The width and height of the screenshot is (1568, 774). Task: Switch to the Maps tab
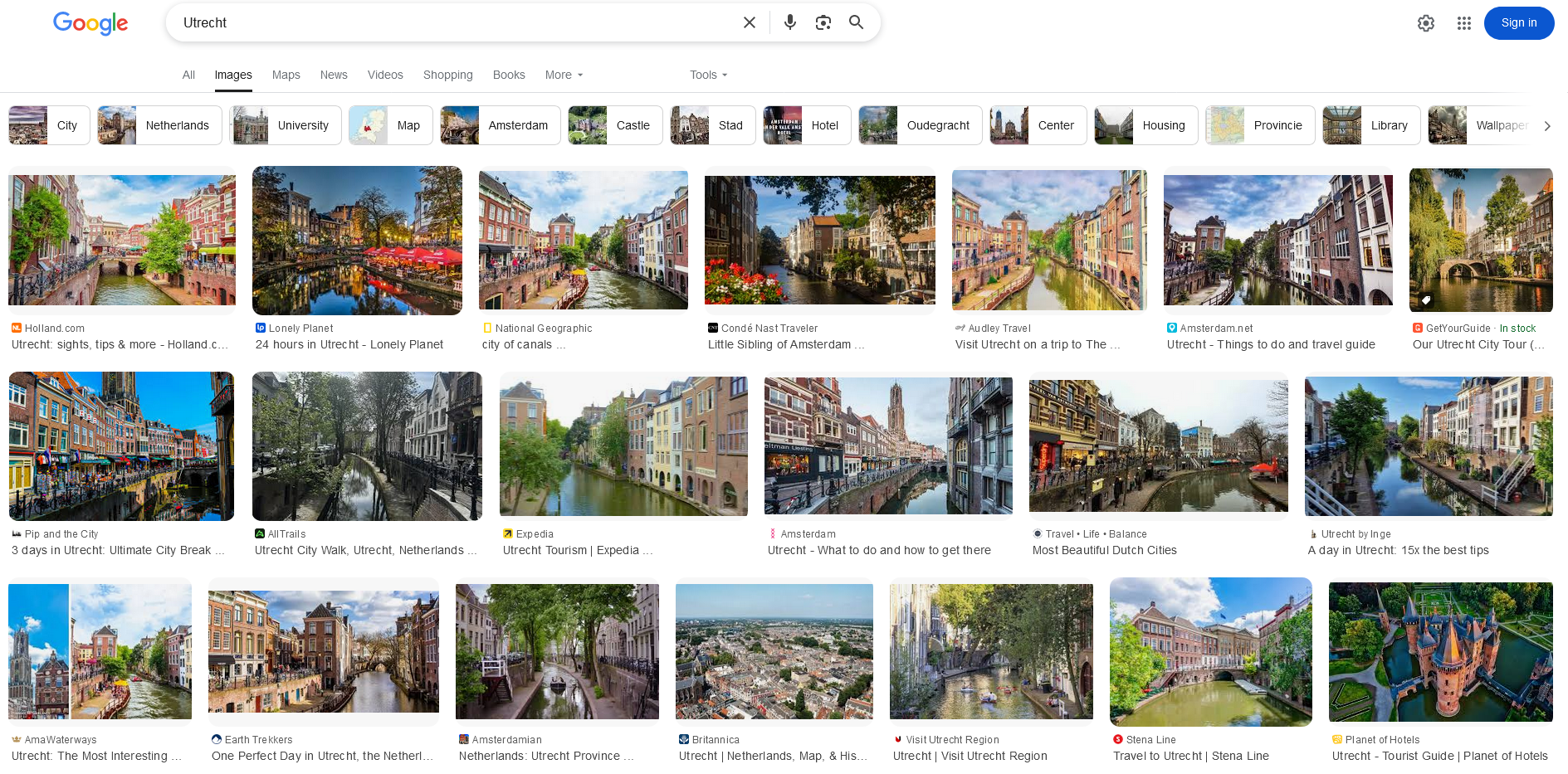(286, 75)
